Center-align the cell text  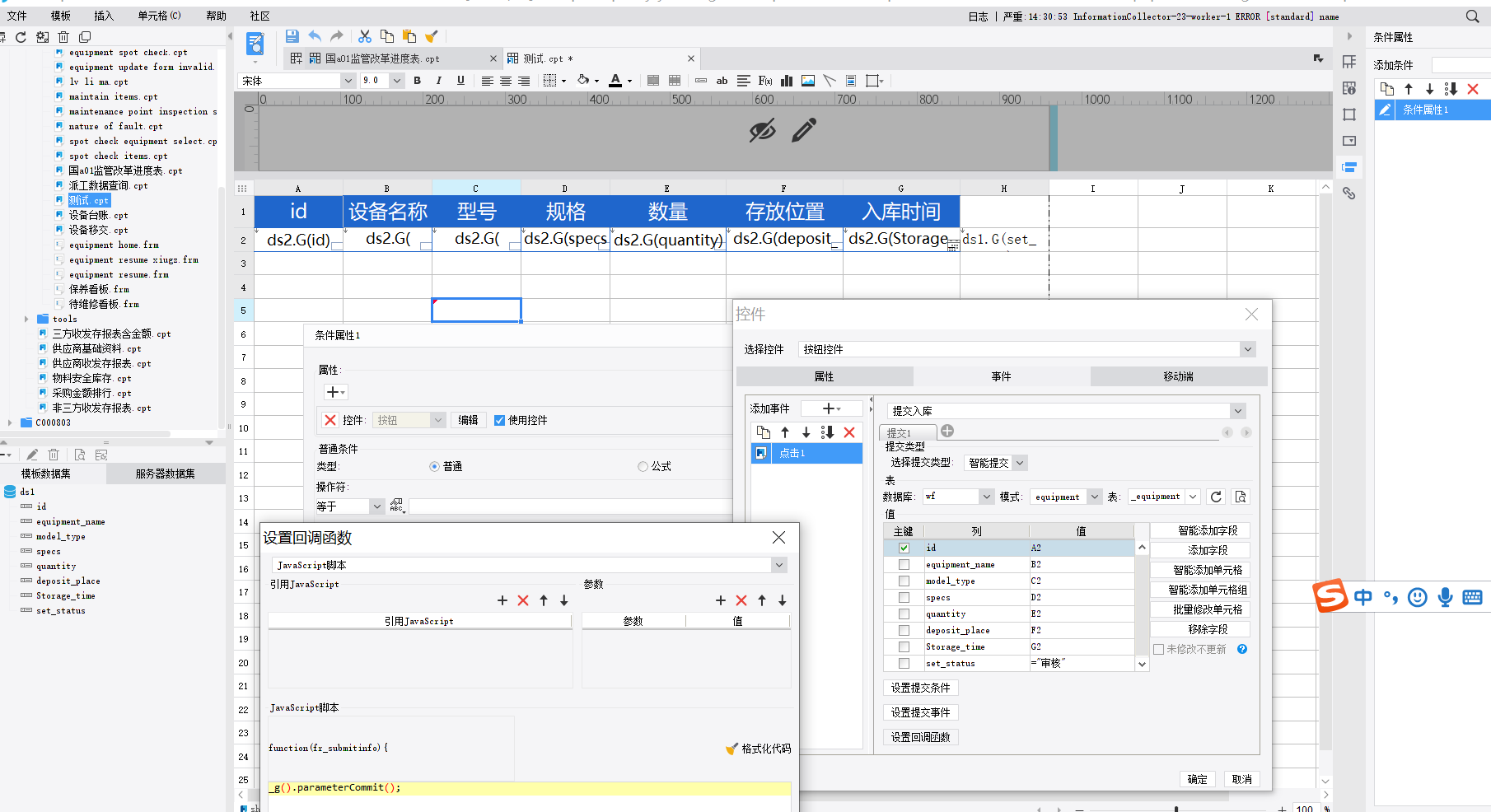(505, 81)
